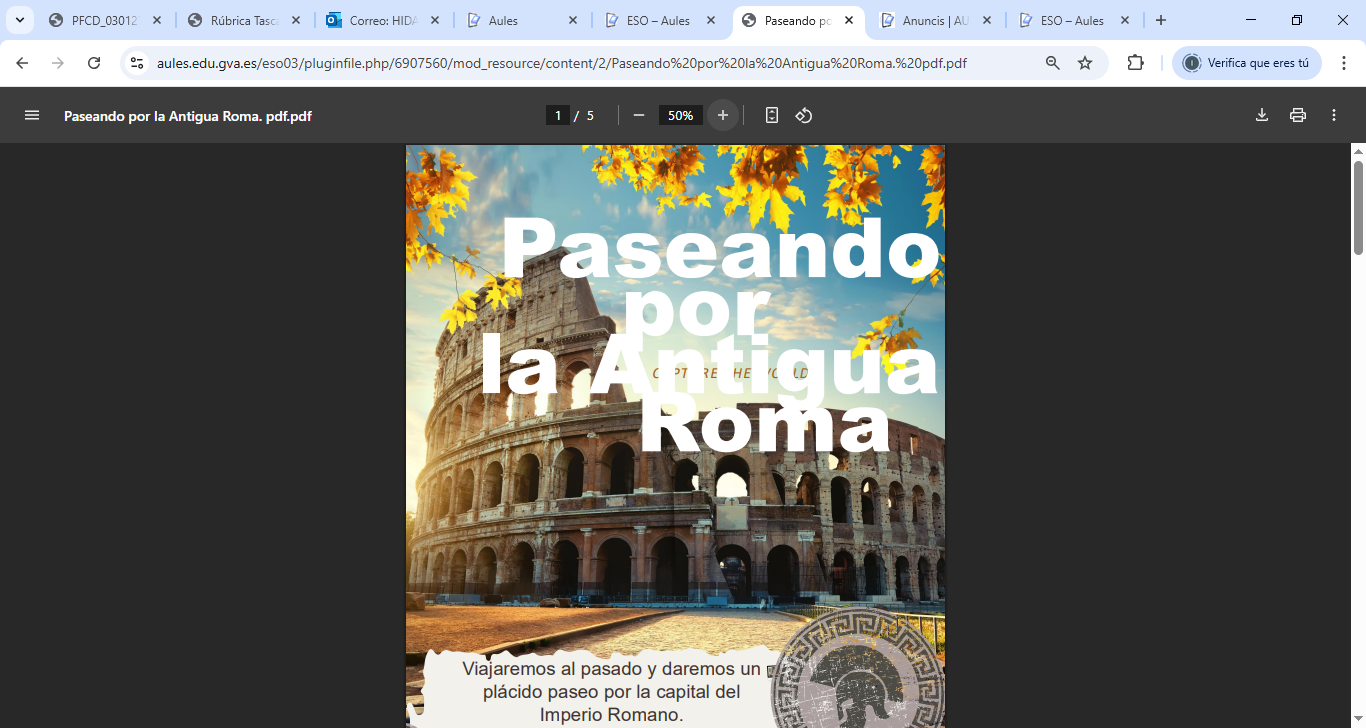This screenshot has width=1366, height=728.
Task: Expand the tab search dropdown
Action: 19,20
